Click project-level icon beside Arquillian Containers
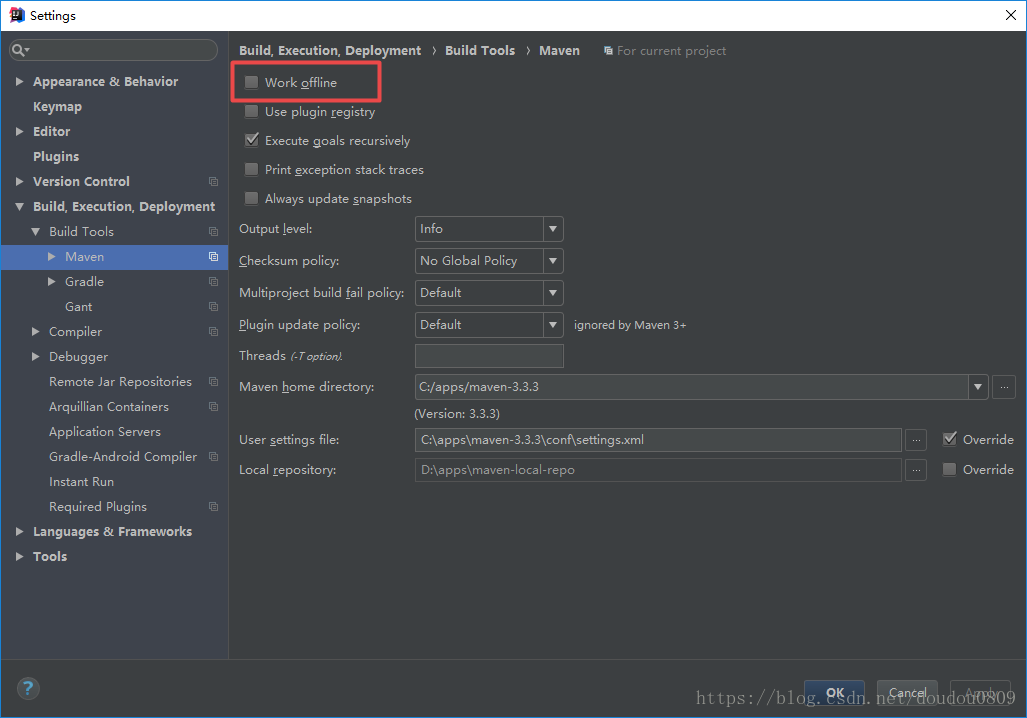The width and height of the screenshot is (1027, 718). click(x=213, y=407)
